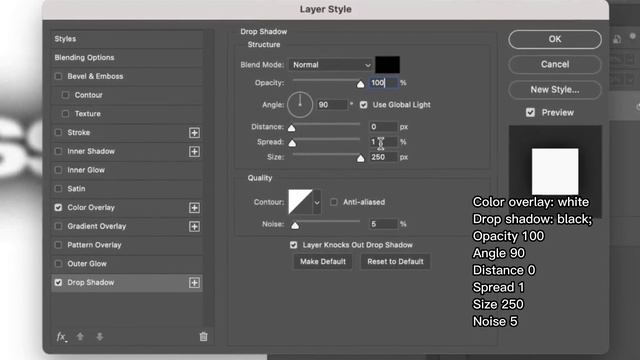Enable Texture checkbox
The width and height of the screenshot is (640, 360).
coord(65,114)
